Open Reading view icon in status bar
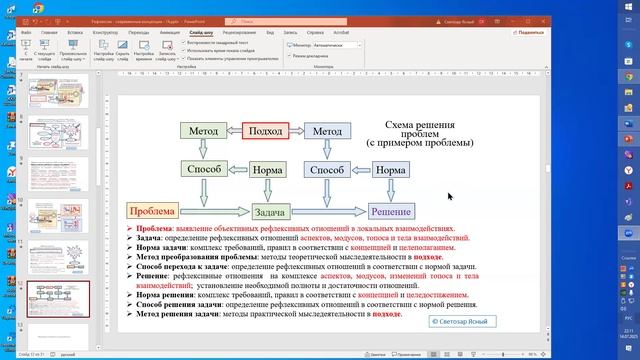This screenshot has width=640, height=360. click(x=460, y=355)
